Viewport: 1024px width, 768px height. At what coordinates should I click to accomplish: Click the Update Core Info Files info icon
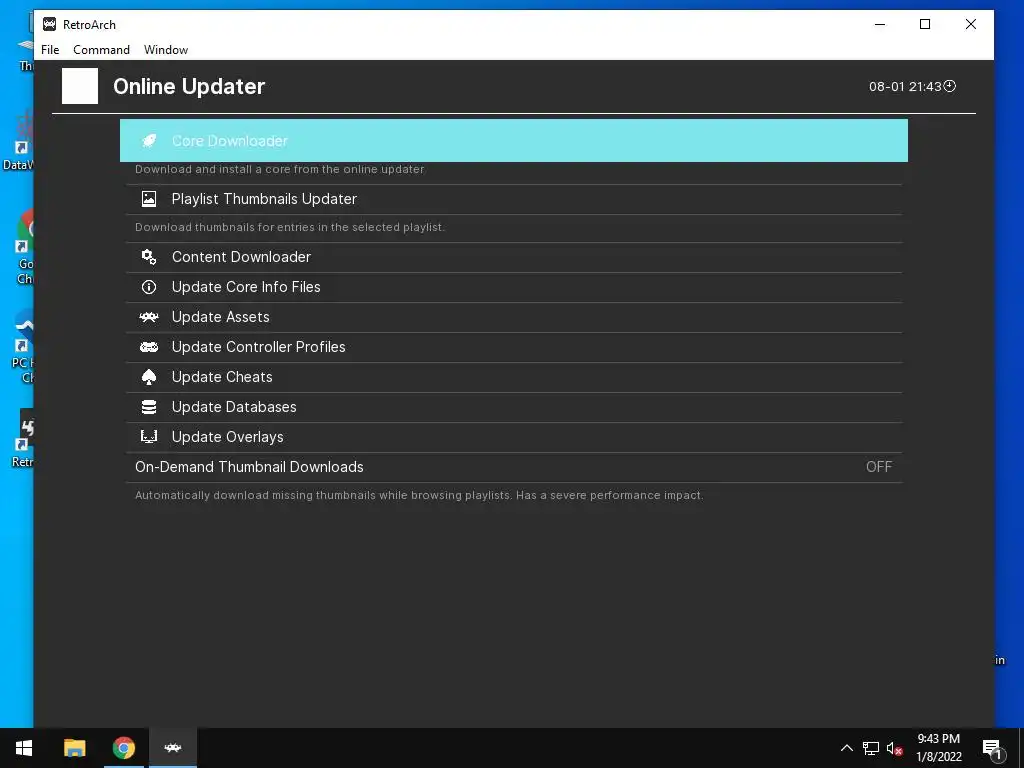pyautogui.click(x=149, y=287)
